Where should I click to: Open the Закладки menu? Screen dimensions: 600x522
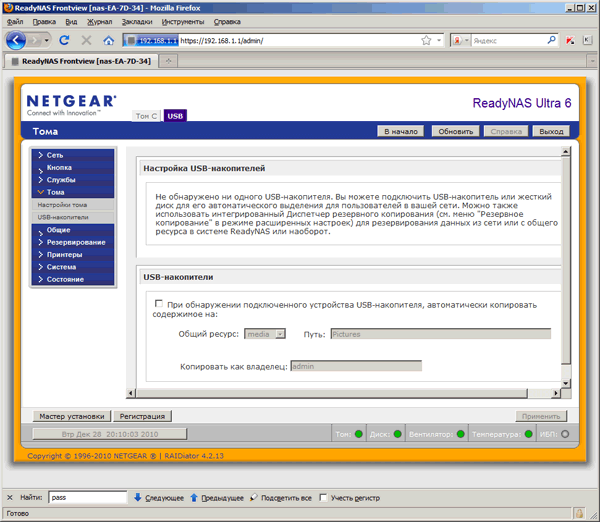tap(137, 22)
